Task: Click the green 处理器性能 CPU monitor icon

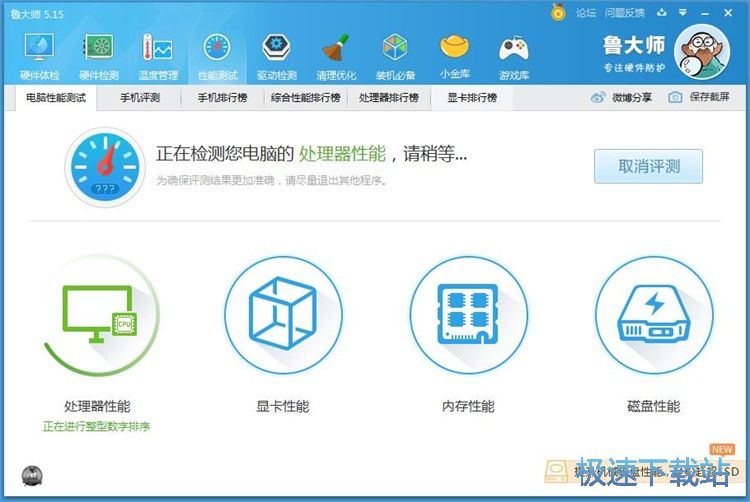Action: 101,315
